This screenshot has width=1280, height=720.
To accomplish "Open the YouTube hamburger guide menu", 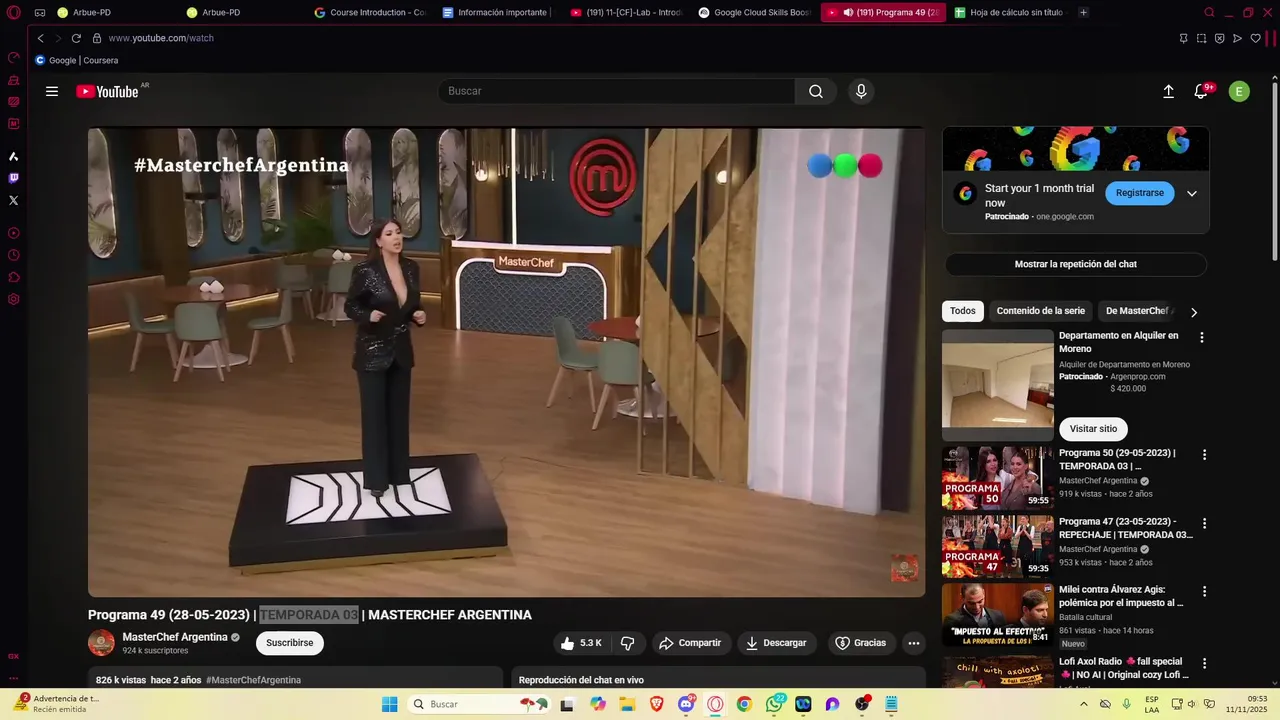I will (x=52, y=91).
